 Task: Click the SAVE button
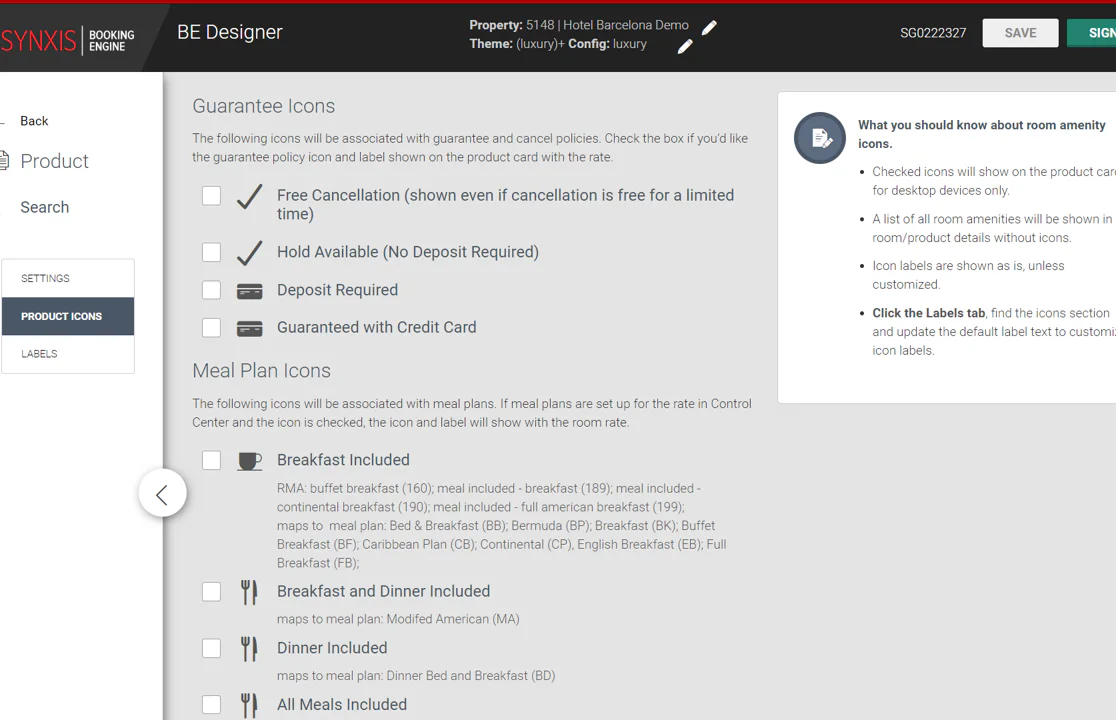tap(1020, 33)
